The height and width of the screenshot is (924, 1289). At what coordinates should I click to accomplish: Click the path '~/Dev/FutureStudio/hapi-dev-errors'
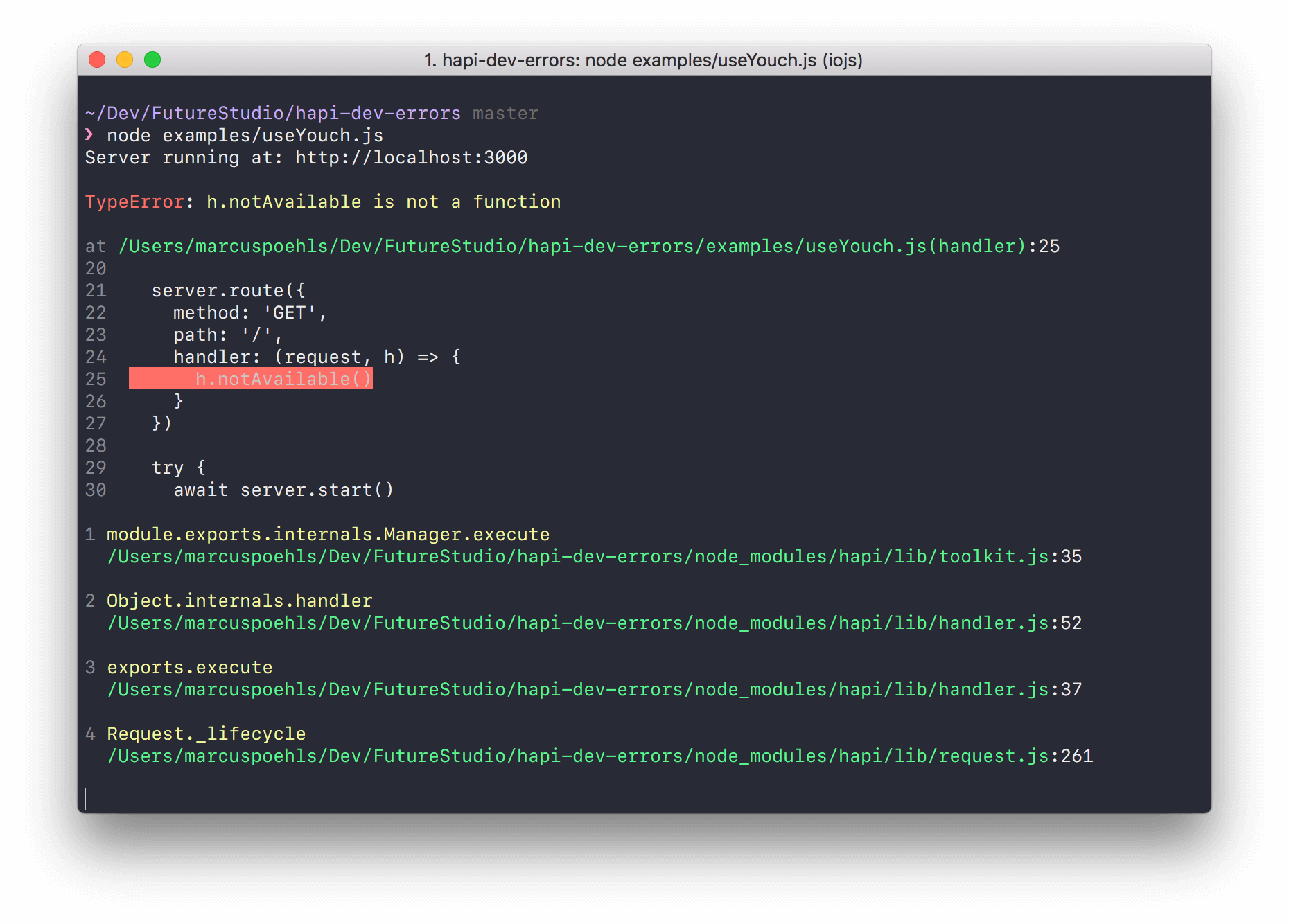coord(273,113)
